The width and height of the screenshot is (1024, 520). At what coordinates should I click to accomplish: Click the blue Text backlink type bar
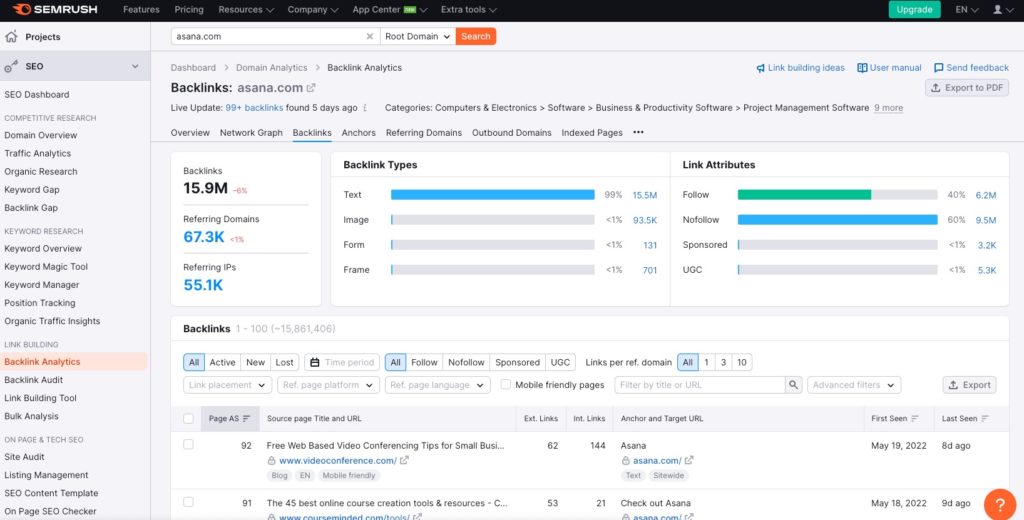[x=492, y=195]
